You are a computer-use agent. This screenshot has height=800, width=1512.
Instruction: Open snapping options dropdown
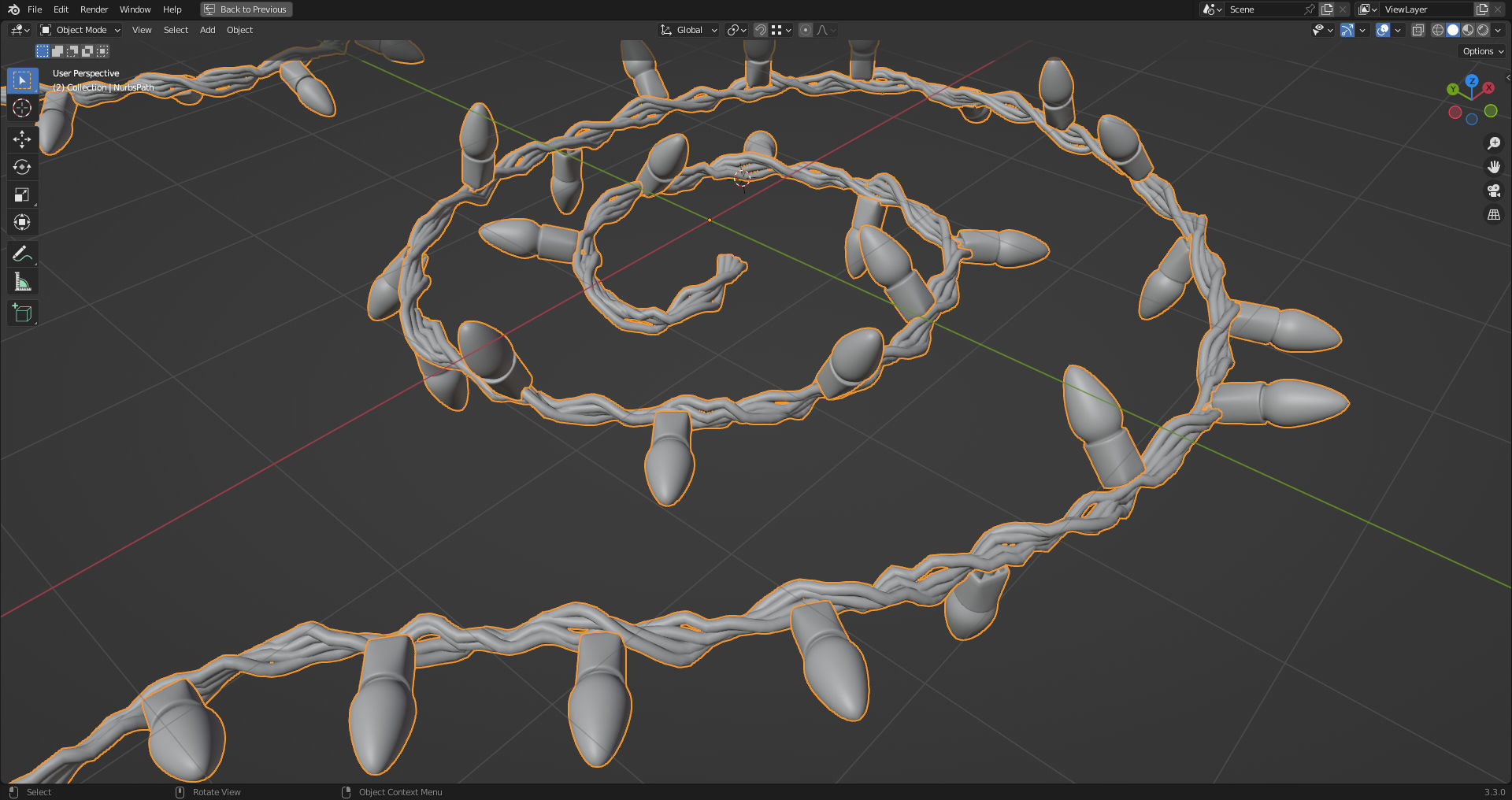781,30
